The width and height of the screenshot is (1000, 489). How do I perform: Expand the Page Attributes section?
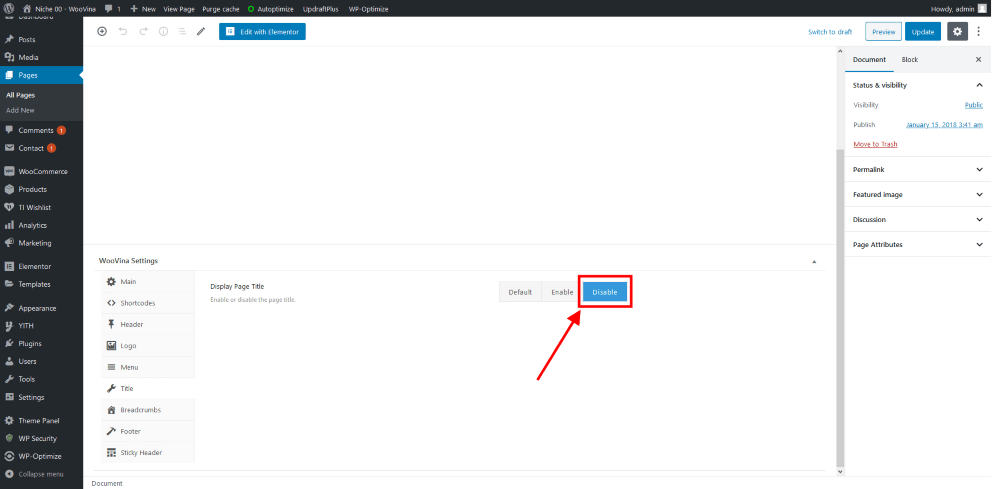coord(918,244)
